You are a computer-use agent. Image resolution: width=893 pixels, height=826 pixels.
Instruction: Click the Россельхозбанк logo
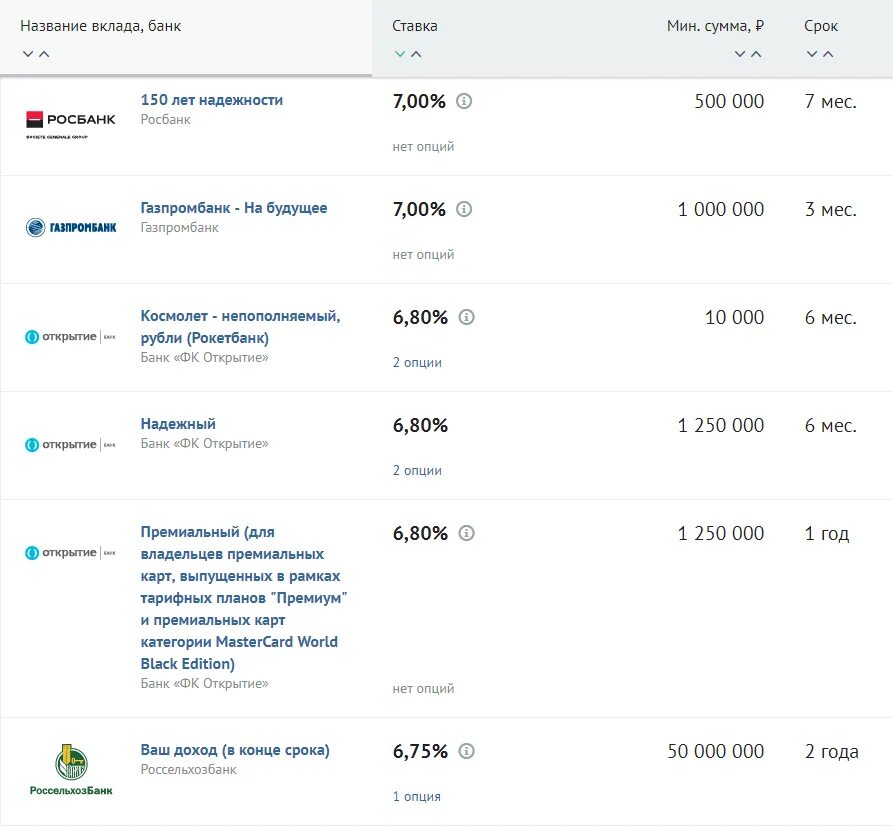click(x=70, y=770)
